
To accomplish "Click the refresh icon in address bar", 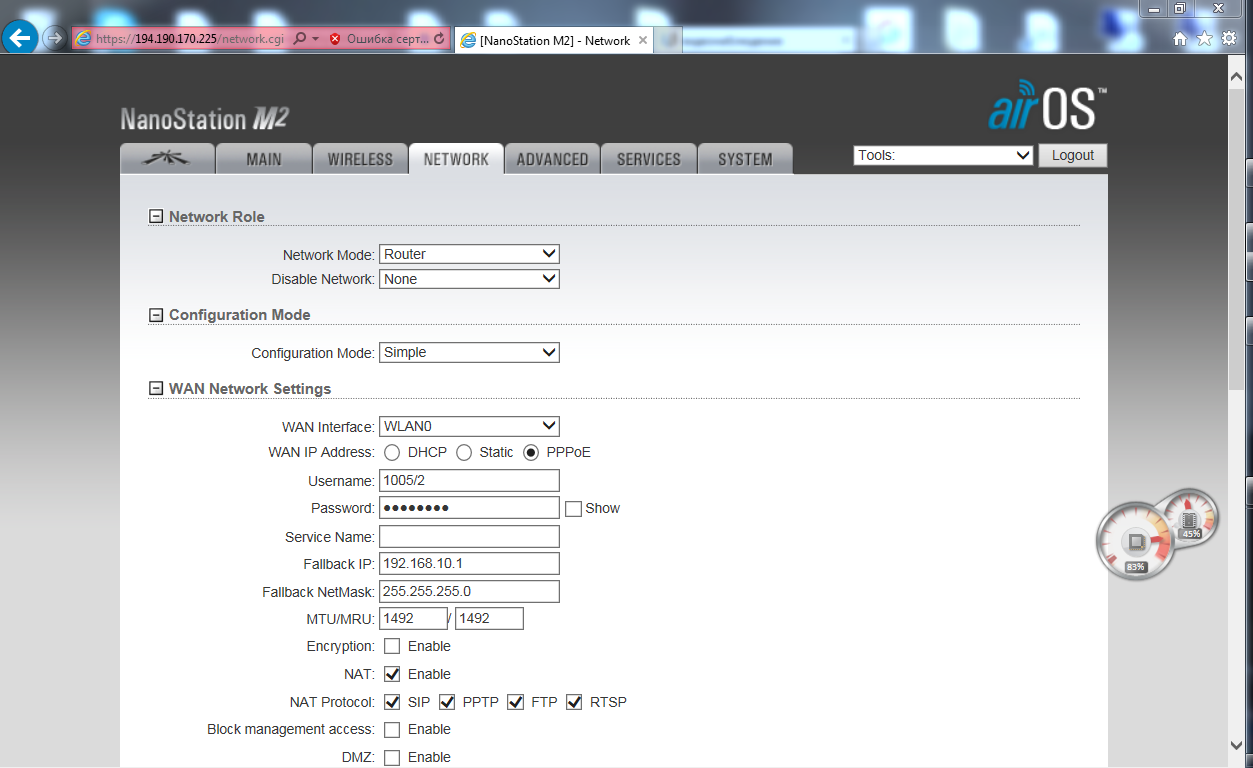I will tap(439, 39).
